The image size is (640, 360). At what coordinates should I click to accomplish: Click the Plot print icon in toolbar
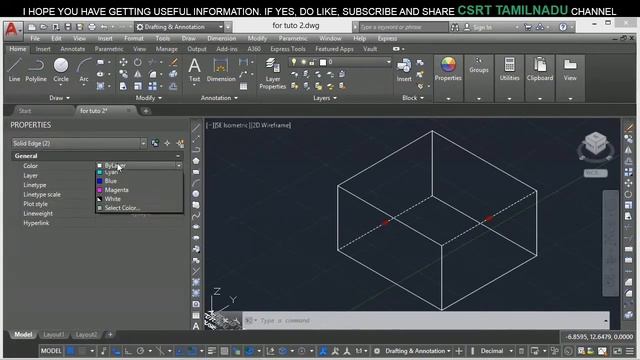coord(92,27)
